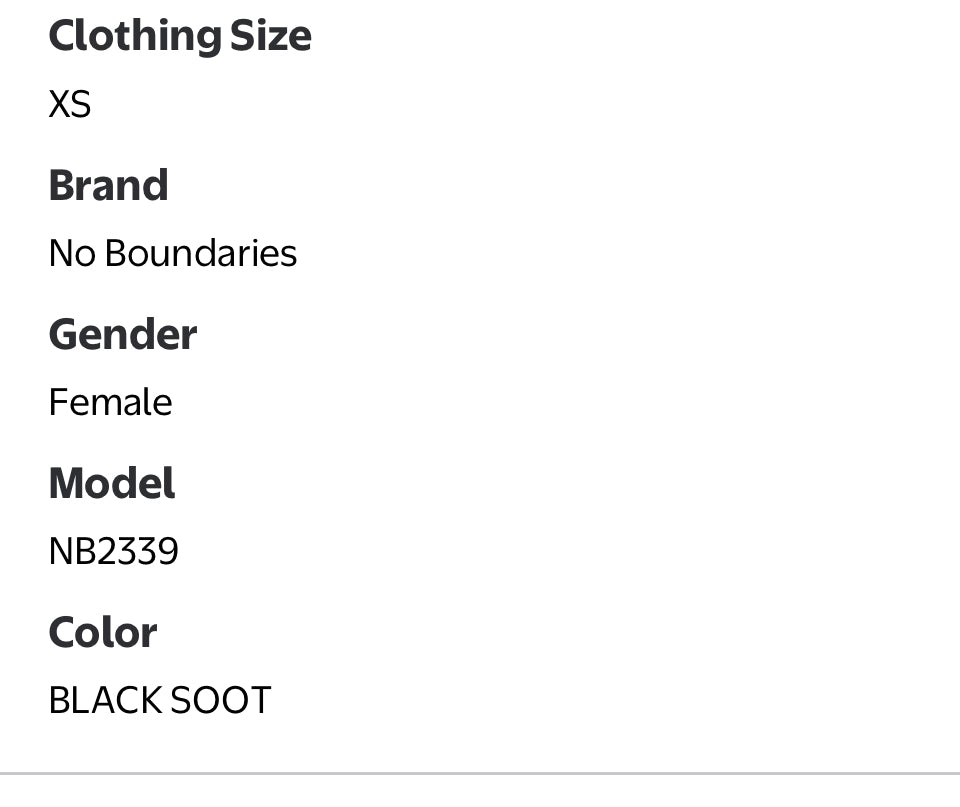The height and width of the screenshot is (807, 960).
Task: Click the word "Size" in the first heading
Action: click(270, 36)
